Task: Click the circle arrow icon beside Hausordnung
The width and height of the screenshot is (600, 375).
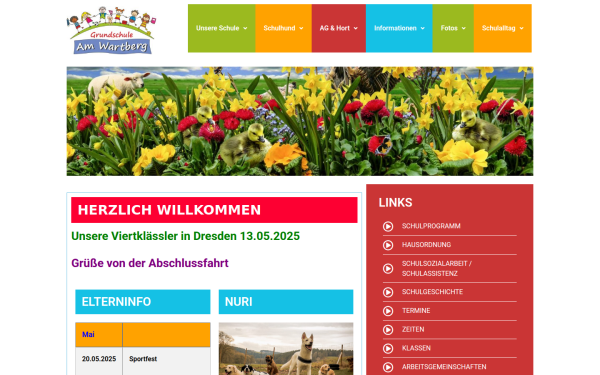Action: [x=388, y=245]
